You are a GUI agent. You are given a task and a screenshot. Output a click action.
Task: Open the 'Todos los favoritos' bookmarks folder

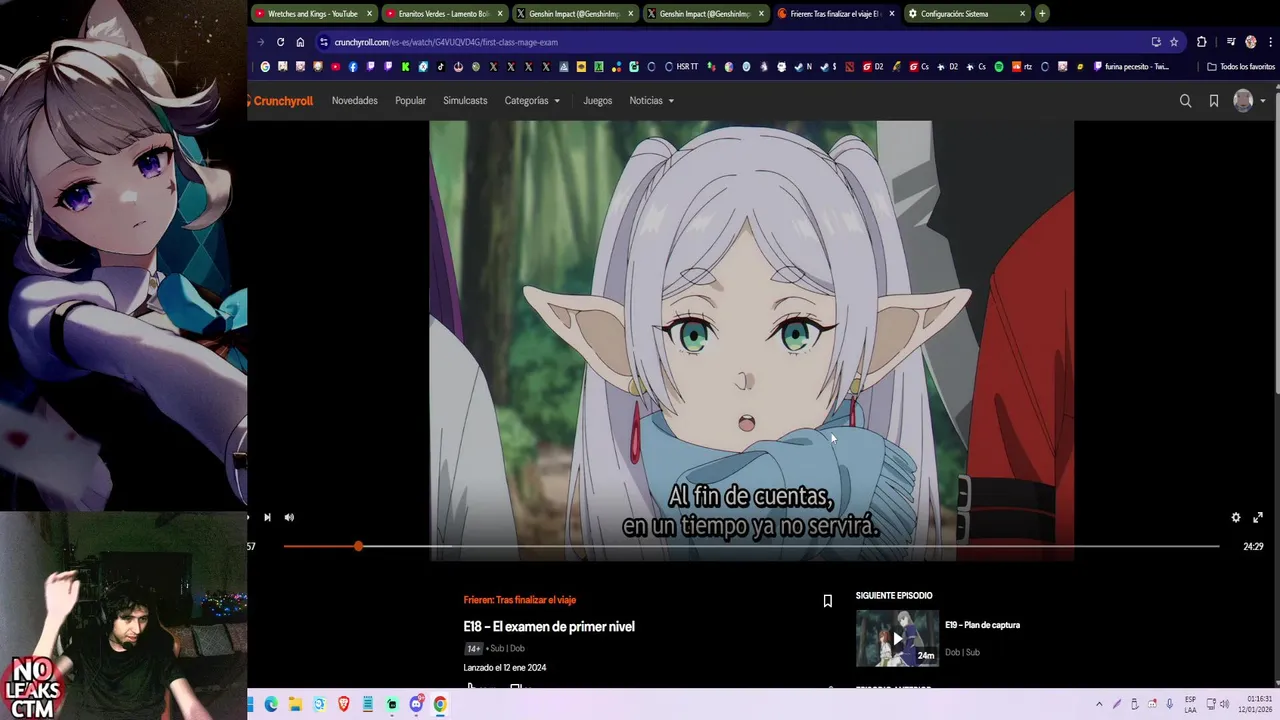(1241, 67)
